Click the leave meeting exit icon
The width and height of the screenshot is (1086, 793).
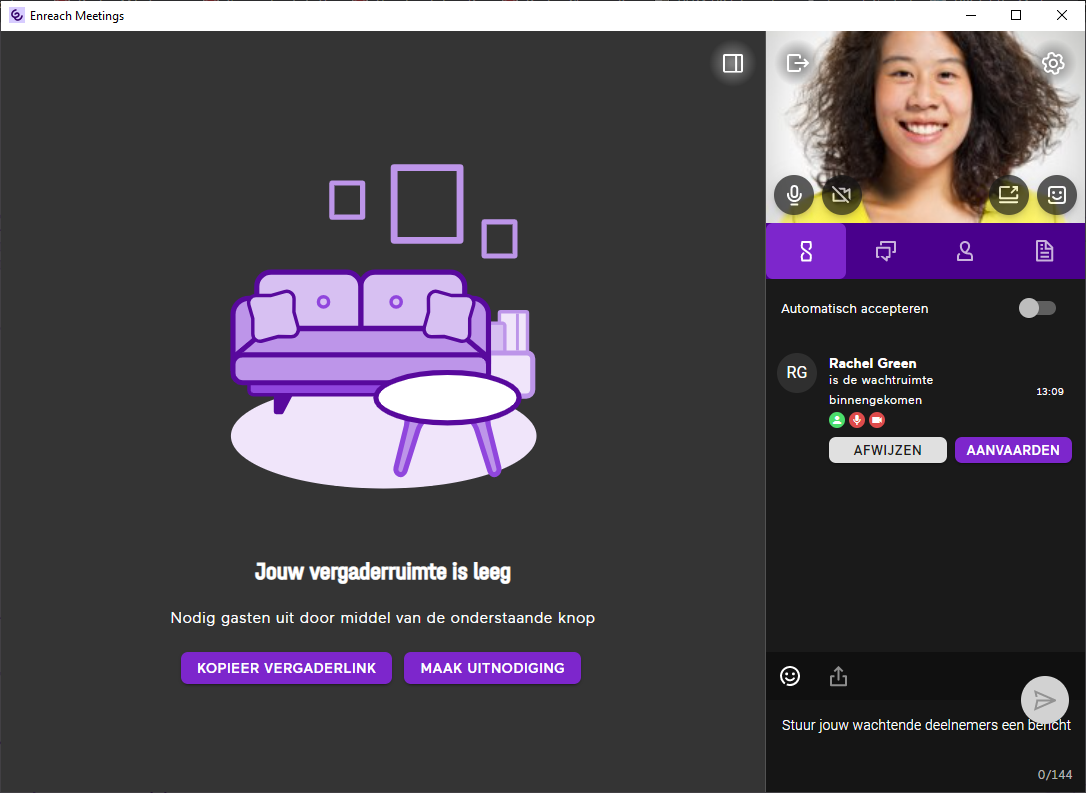tap(797, 64)
